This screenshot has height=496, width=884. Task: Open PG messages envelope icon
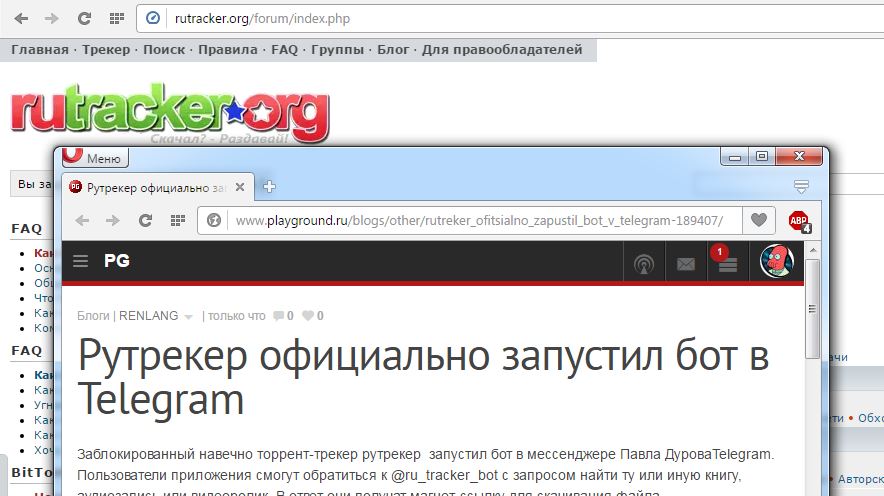pyautogui.click(x=686, y=264)
